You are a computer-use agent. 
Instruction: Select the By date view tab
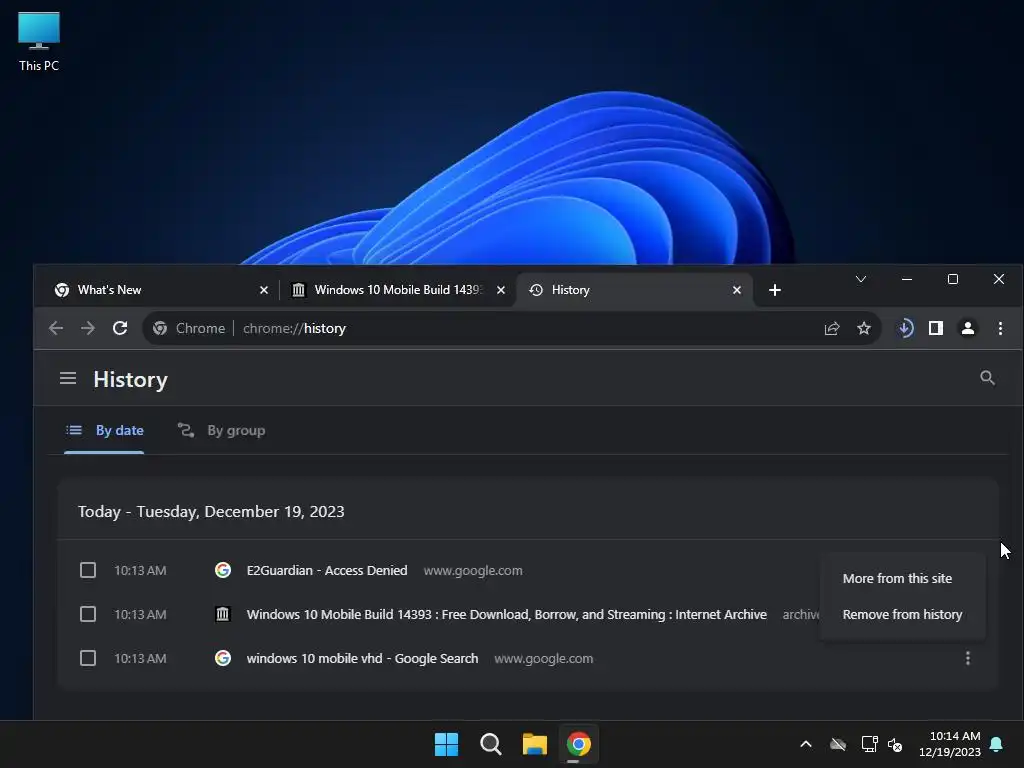point(104,430)
